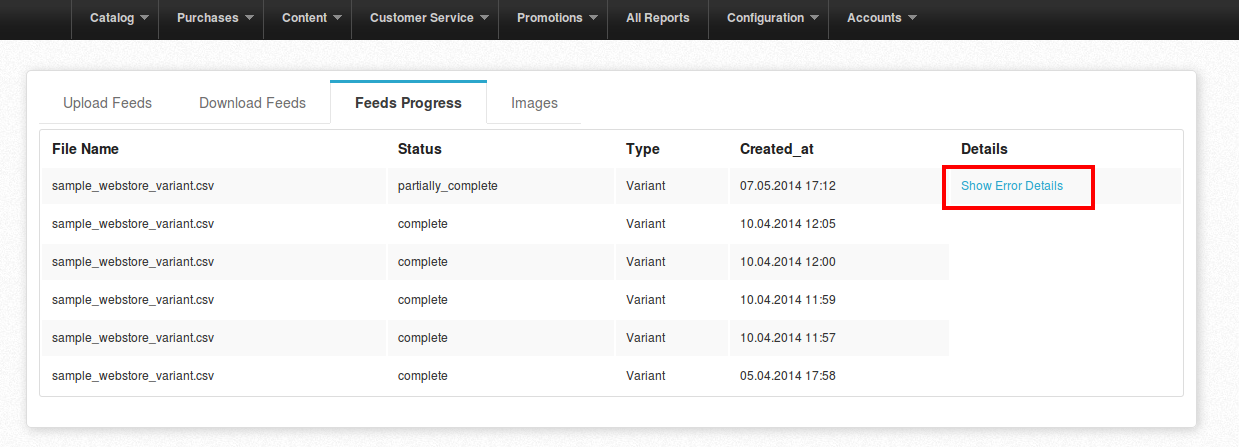Click the Status column header
Image resolution: width=1239 pixels, height=447 pixels.
419,149
